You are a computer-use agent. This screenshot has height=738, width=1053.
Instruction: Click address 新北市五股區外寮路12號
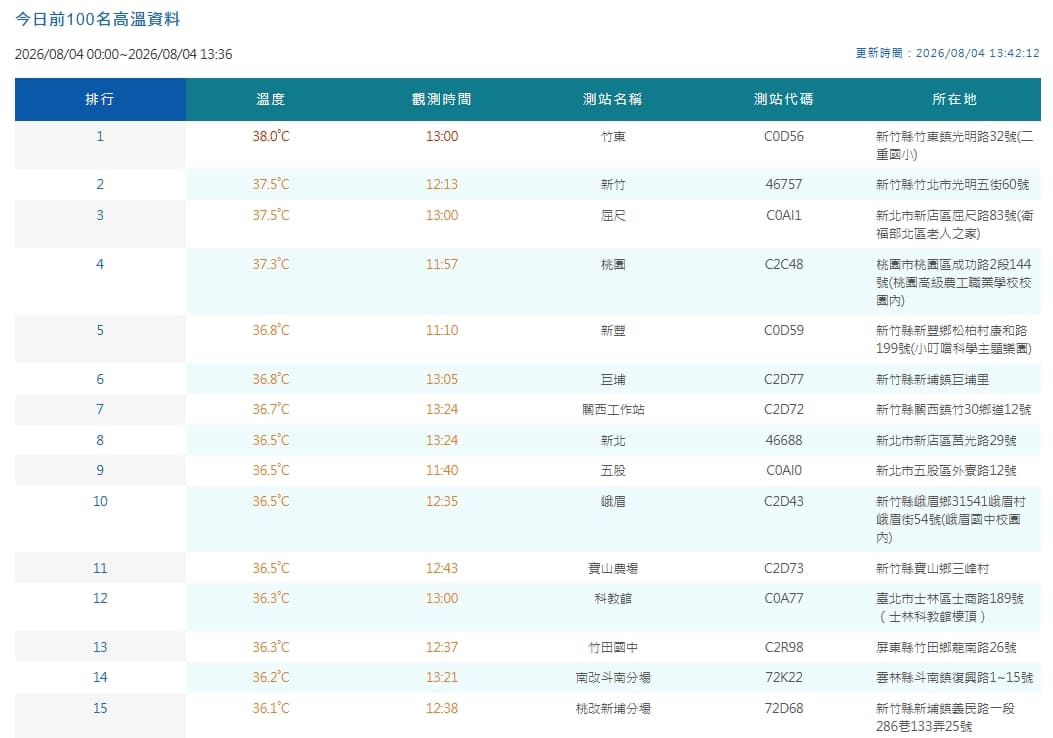coord(946,471)
